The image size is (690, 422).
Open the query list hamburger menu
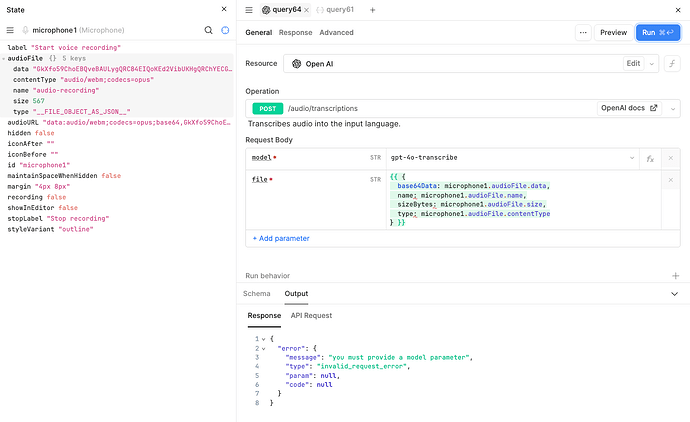249,10
